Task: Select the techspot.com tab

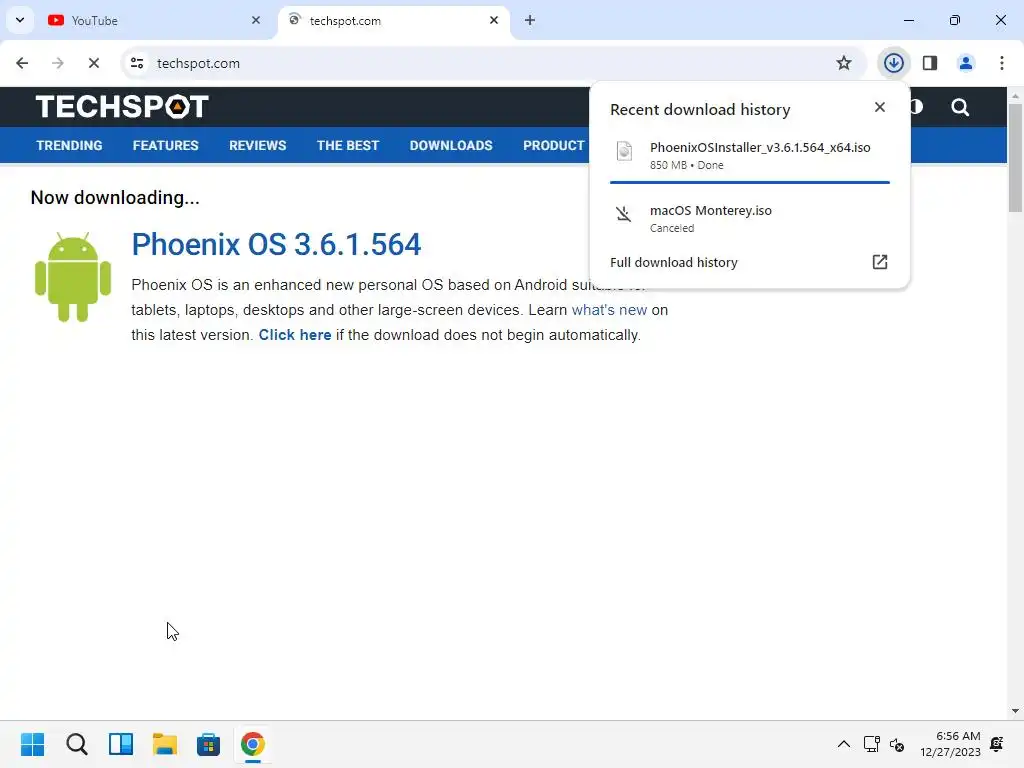Action: click(x=392, y=20)
